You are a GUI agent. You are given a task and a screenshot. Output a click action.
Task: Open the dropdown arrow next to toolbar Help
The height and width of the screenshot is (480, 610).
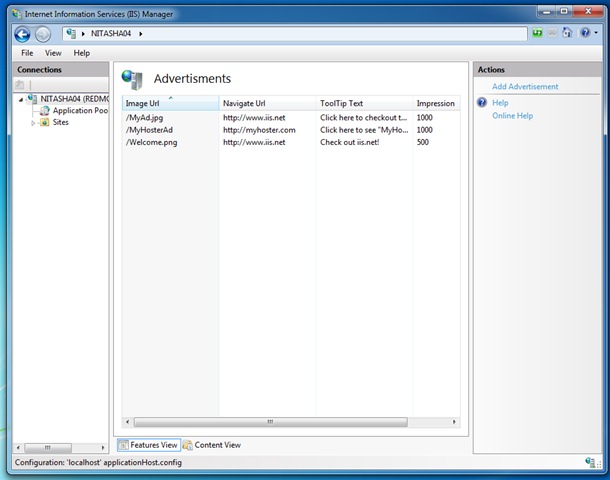point(596,33)
